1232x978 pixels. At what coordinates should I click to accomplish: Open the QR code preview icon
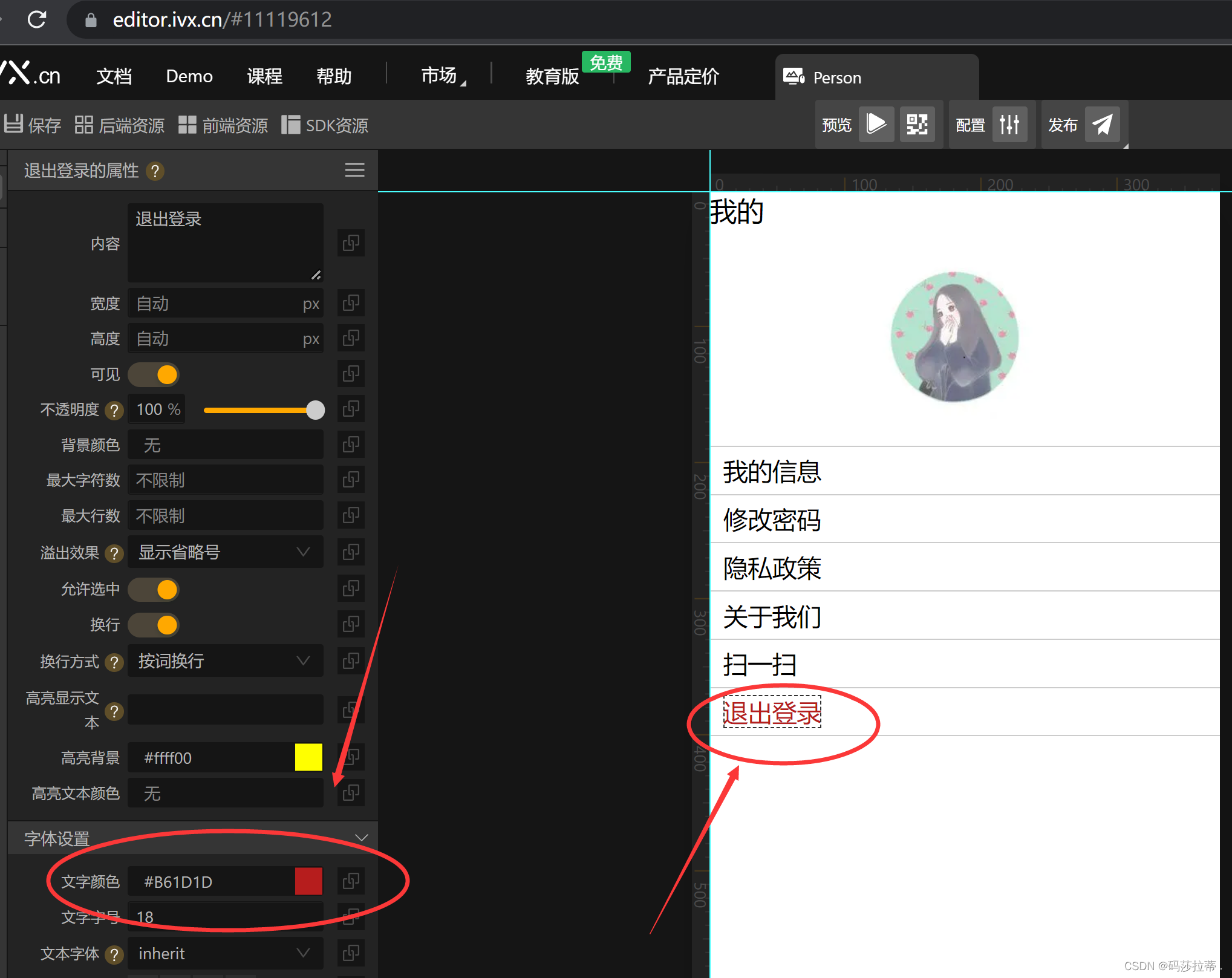pyautogui.click(x=917, y=124)
